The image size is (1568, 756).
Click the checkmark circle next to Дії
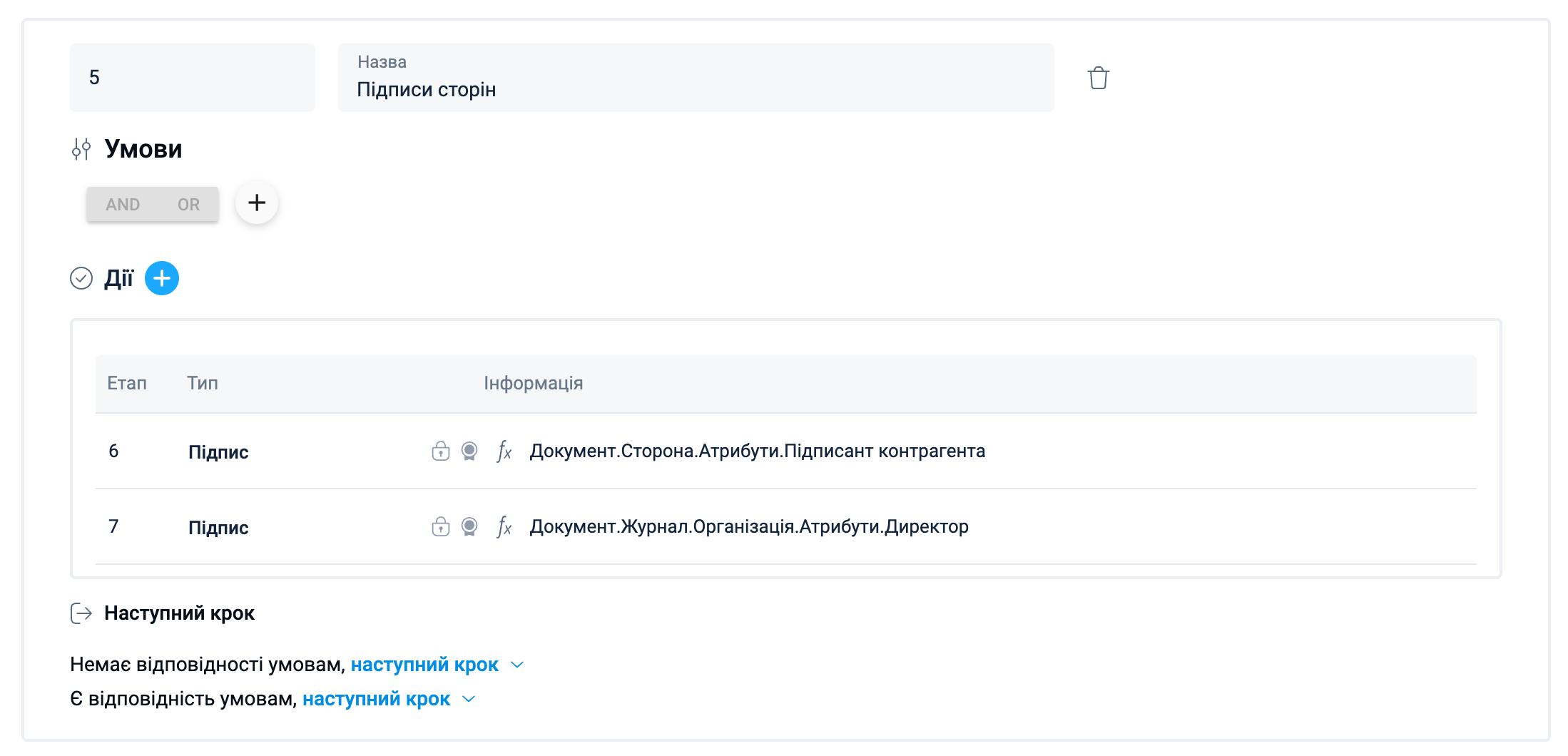pyautogui.click(x=81, y=278)
